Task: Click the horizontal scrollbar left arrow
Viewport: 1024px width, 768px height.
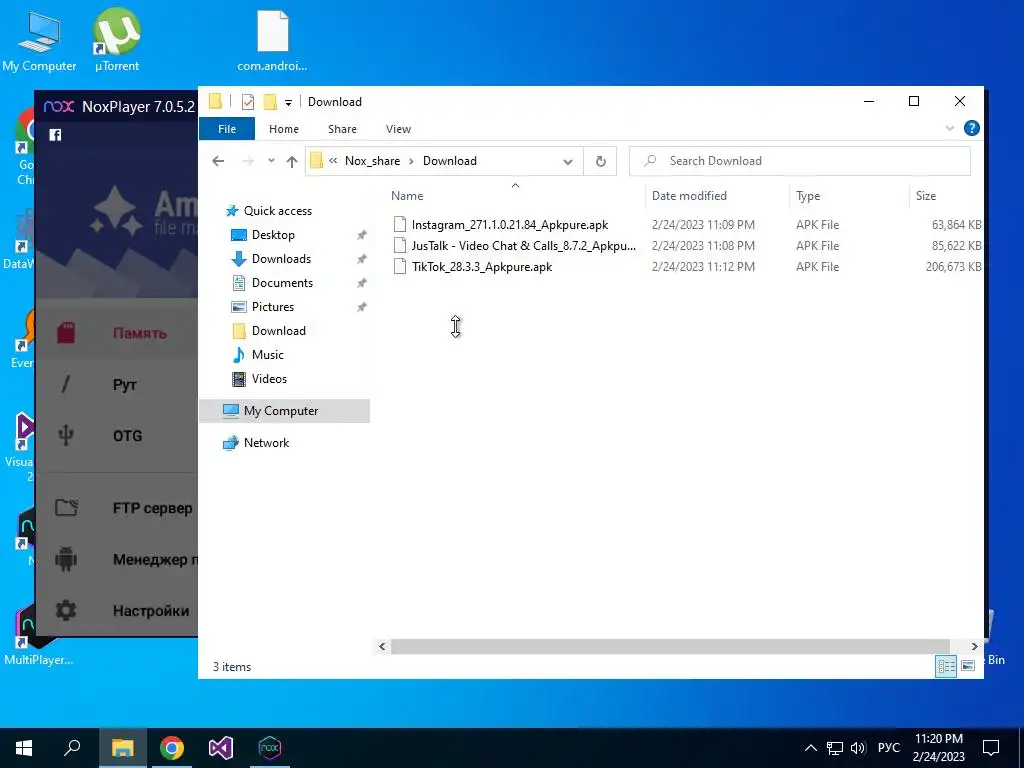Action: click(x=382, y=646)
